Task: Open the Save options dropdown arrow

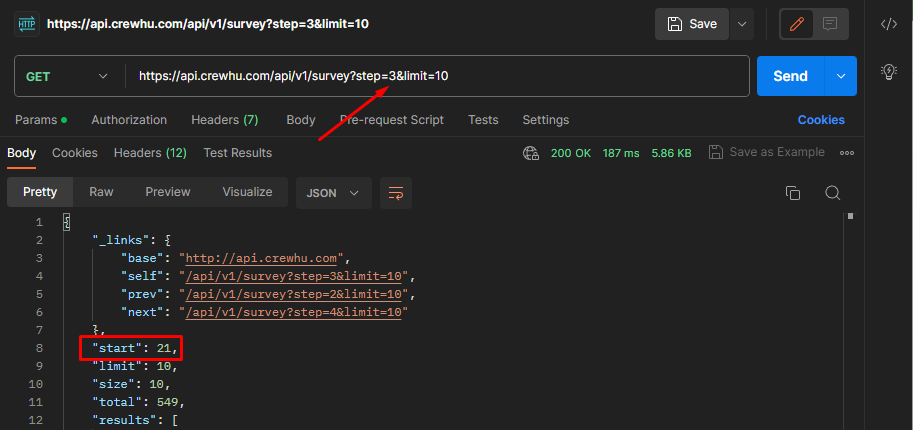Action: click(742, 24)
